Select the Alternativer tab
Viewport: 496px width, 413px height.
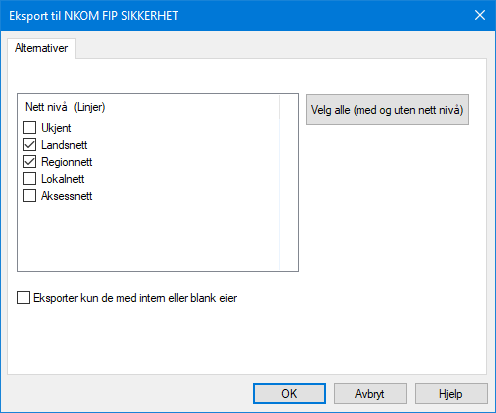pyautogui.click(x=42, y=48)
